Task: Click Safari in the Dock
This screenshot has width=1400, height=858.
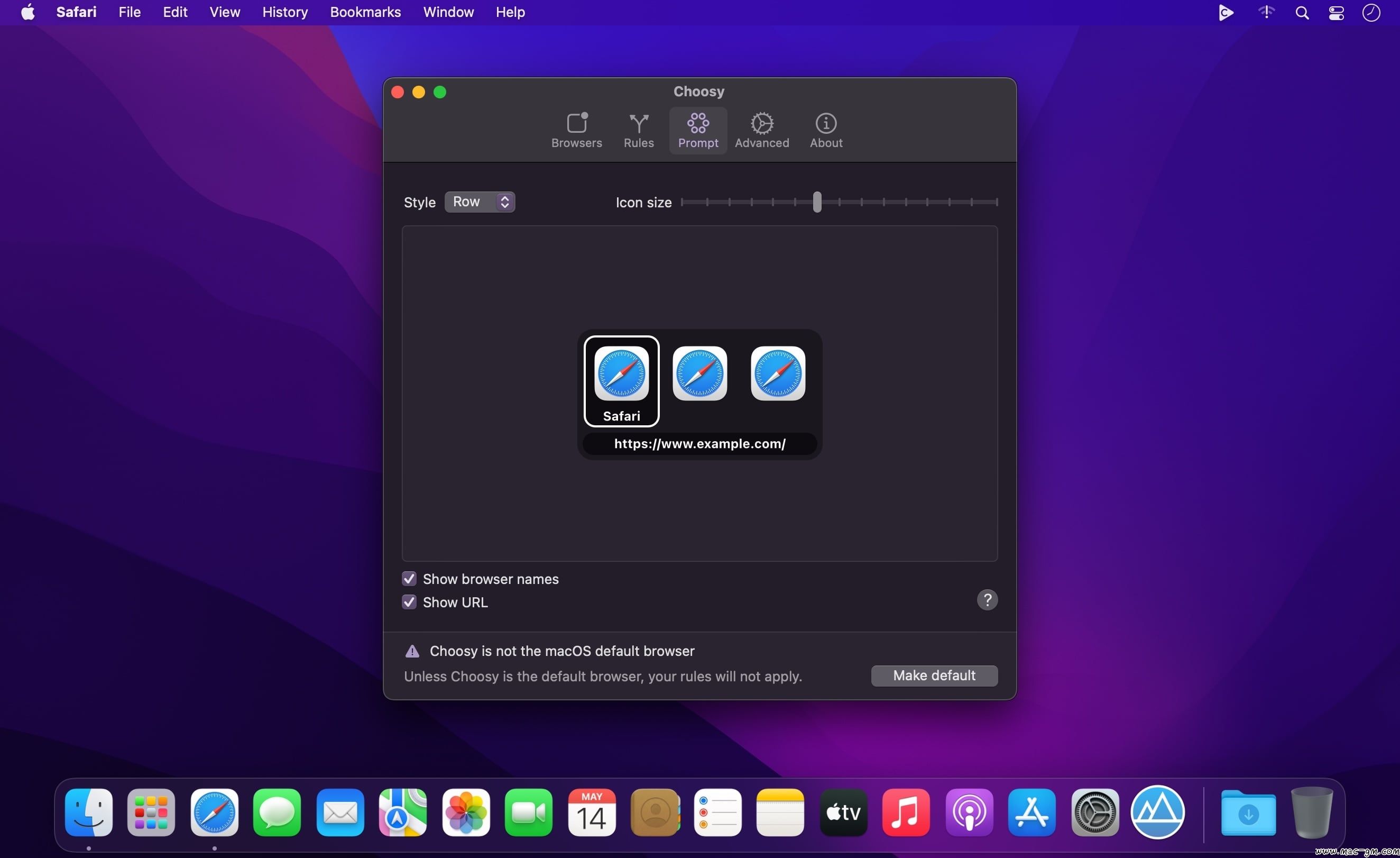Action: click(214, 812)
